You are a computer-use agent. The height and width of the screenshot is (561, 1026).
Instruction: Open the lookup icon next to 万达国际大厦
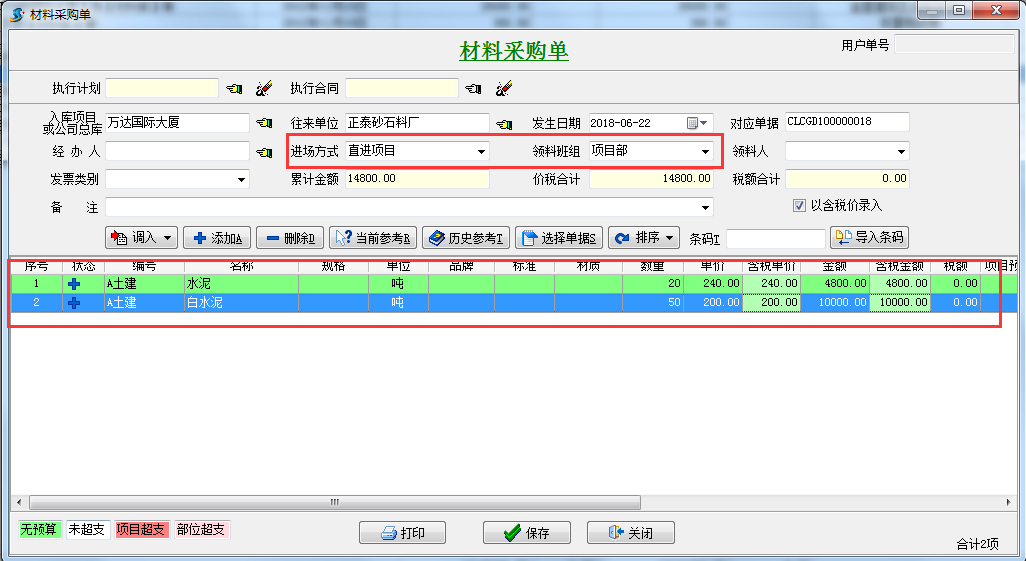(264, 123)
